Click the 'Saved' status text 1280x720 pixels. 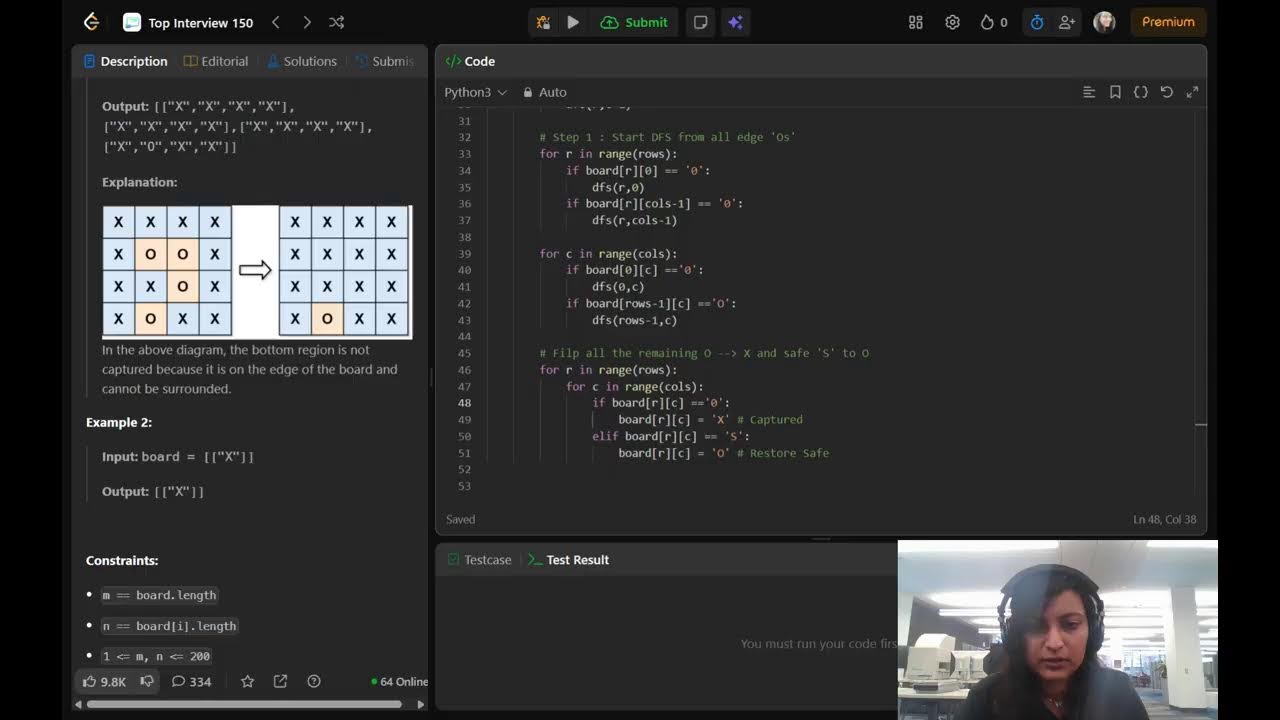pyautogui.click(x=461, y=519)
